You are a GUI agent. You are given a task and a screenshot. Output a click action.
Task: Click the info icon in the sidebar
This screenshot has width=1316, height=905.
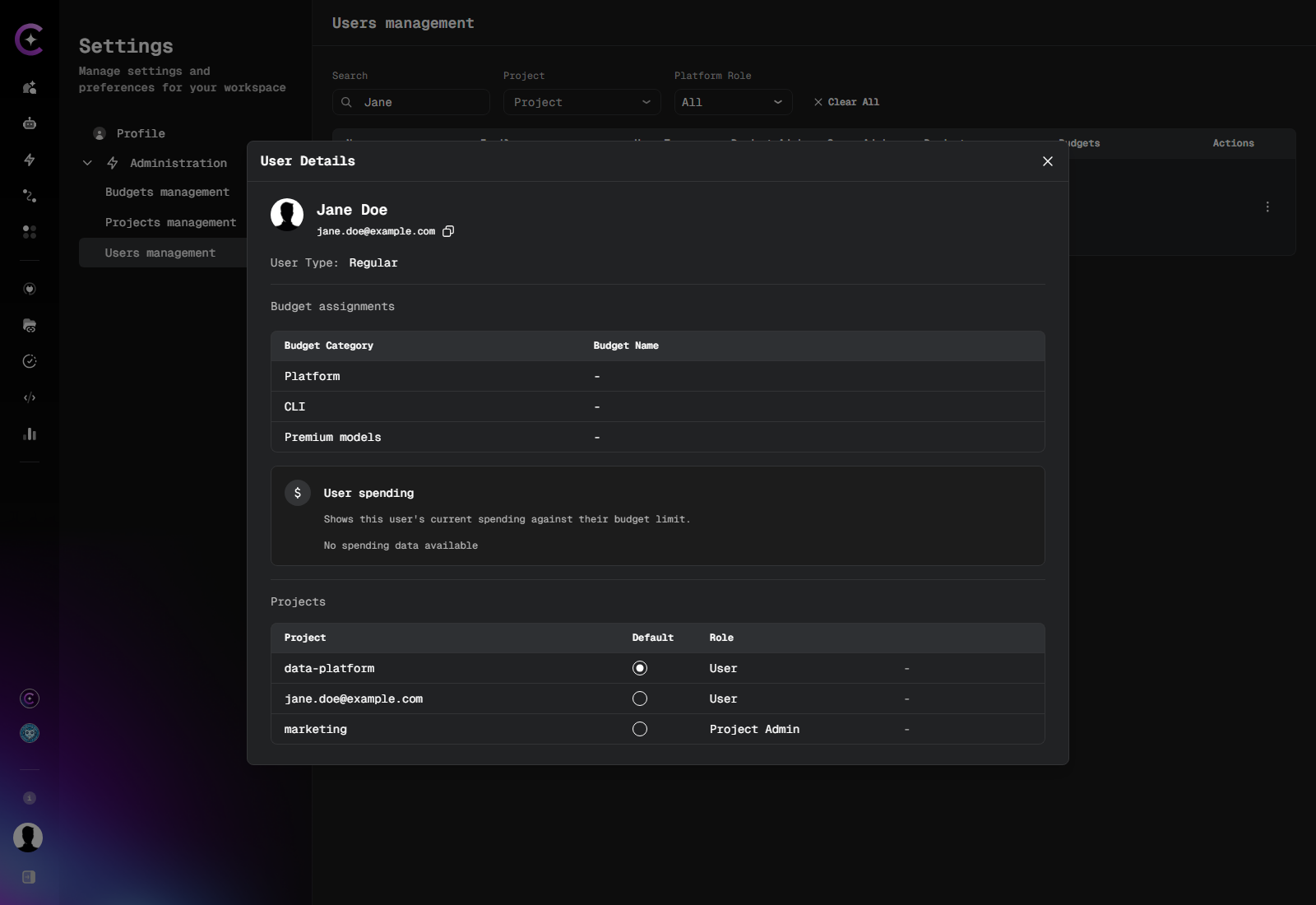coord(30,798)
